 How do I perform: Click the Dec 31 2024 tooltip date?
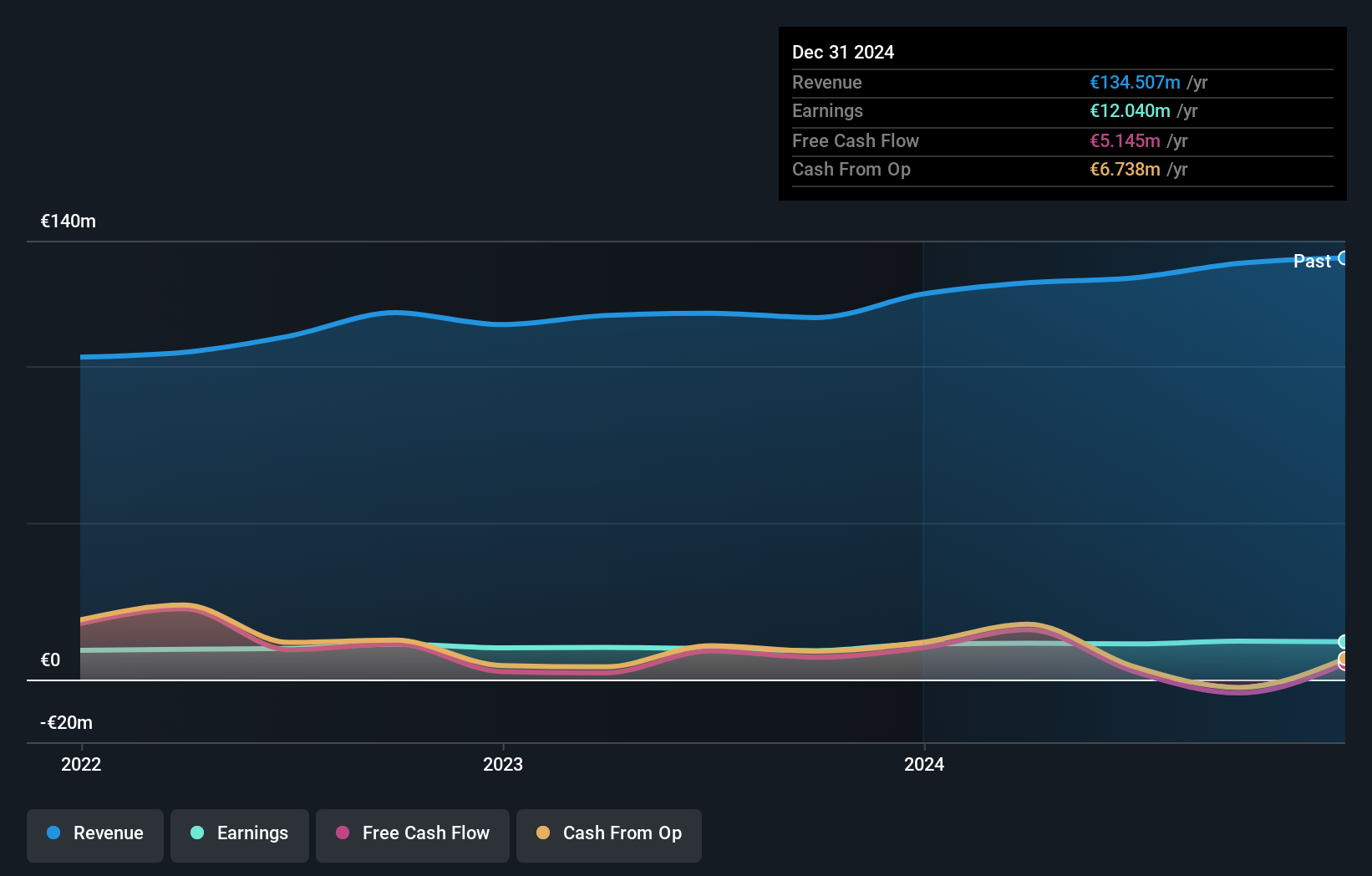[x=843, y=52]
